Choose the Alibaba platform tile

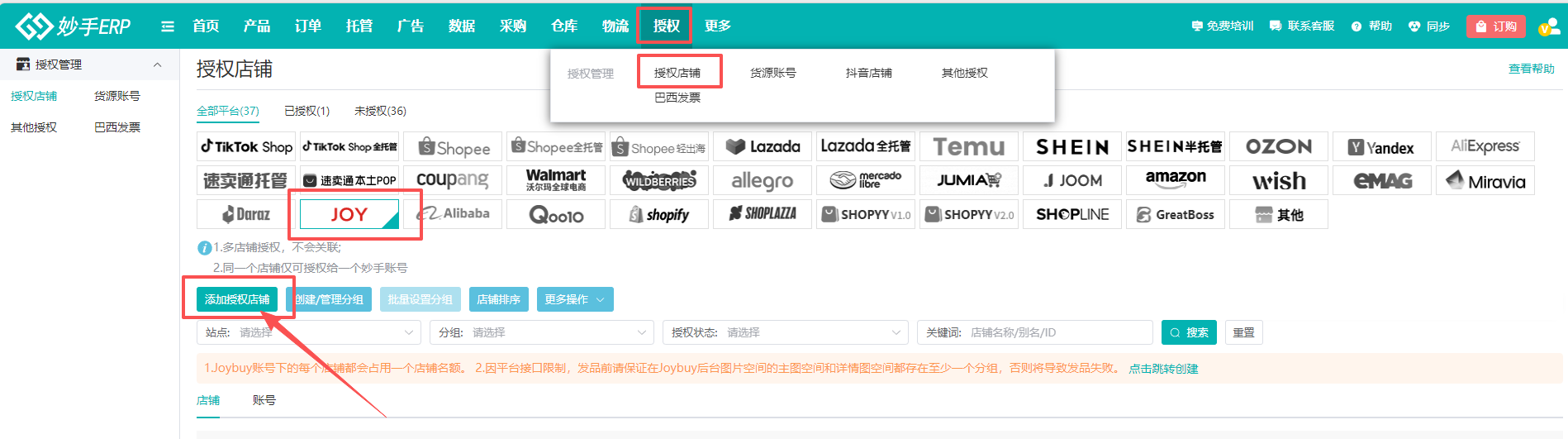coord(453,214)
